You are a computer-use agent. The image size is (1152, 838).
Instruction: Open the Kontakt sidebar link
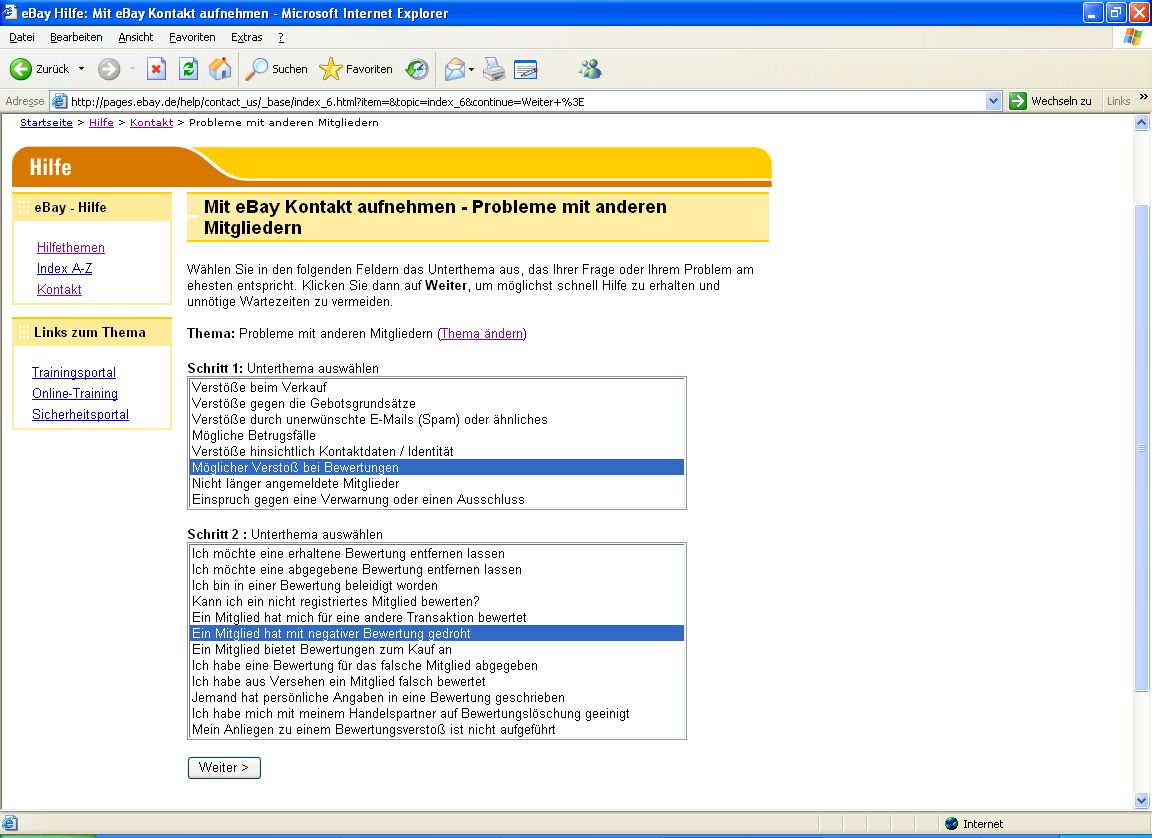59,289
